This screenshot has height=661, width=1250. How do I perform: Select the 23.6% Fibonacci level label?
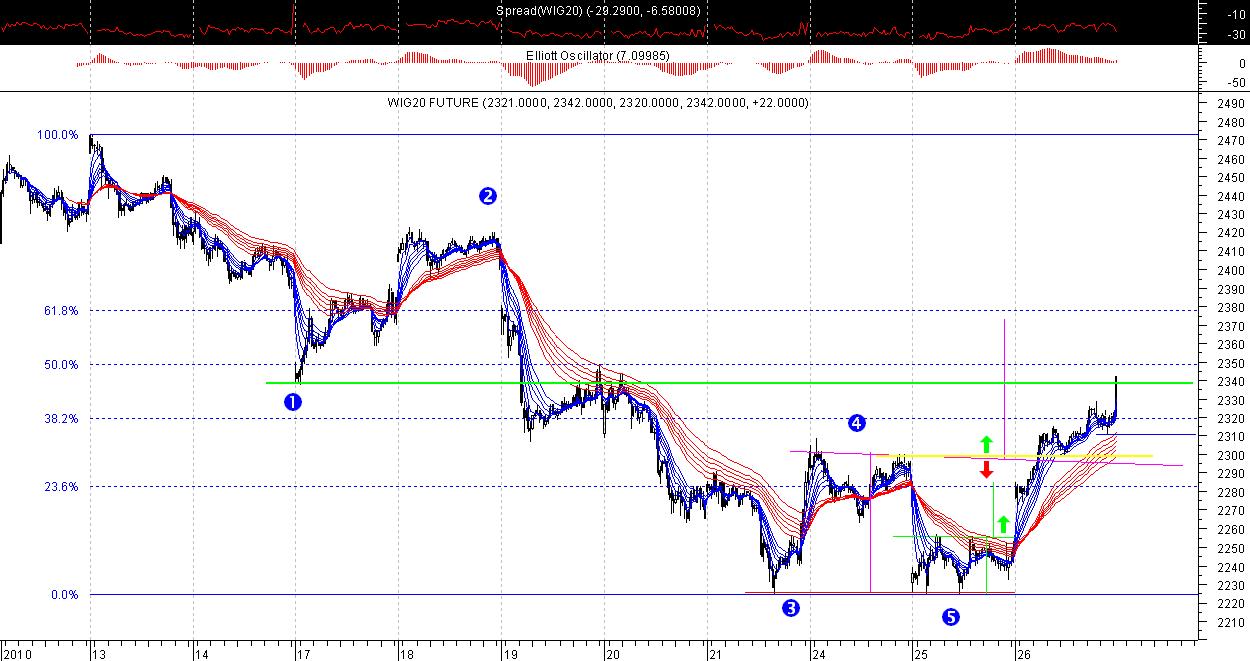(x=61, y=487)
